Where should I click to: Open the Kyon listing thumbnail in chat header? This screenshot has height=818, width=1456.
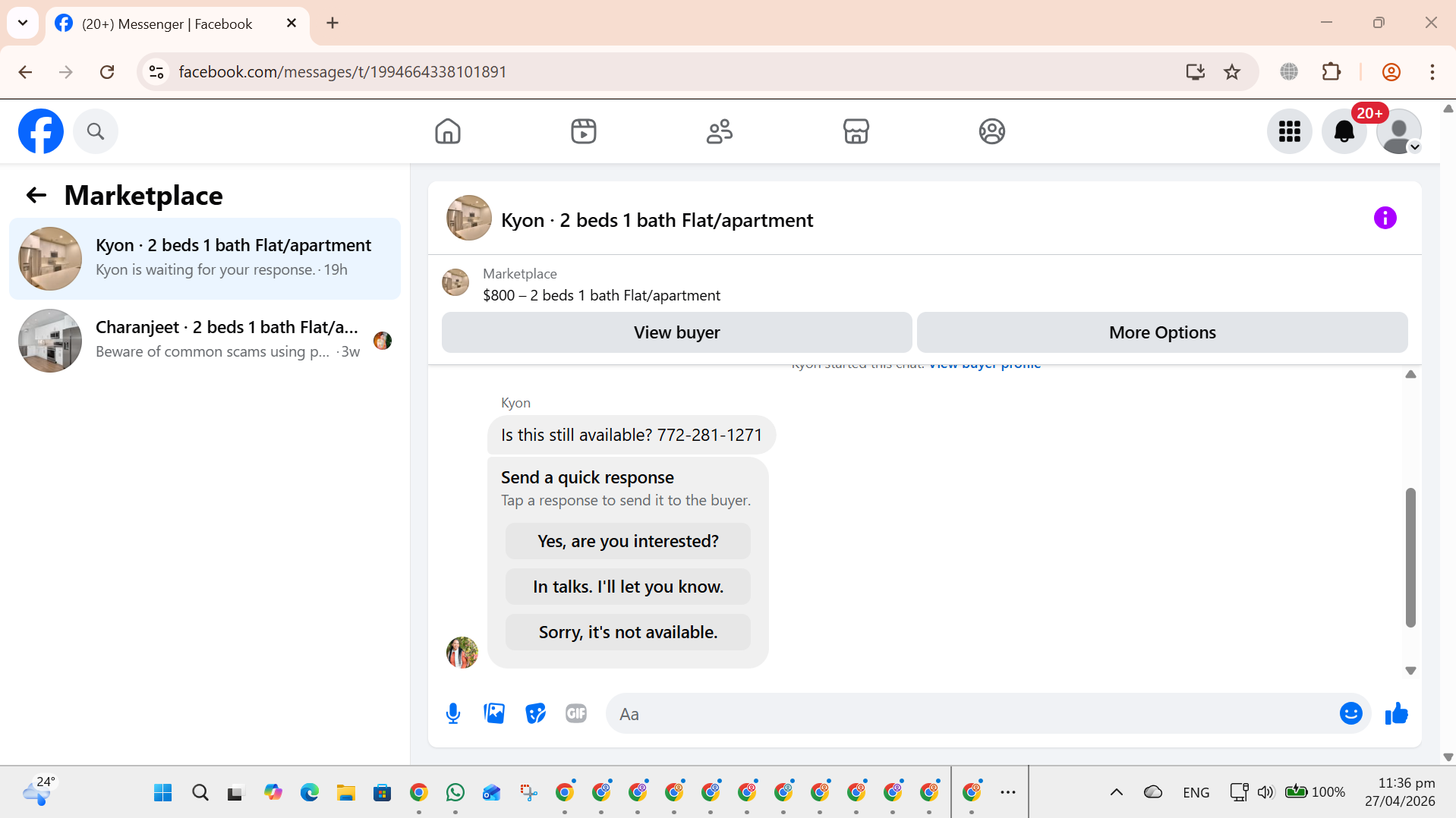pyautogui.click(x=468, y=219)
